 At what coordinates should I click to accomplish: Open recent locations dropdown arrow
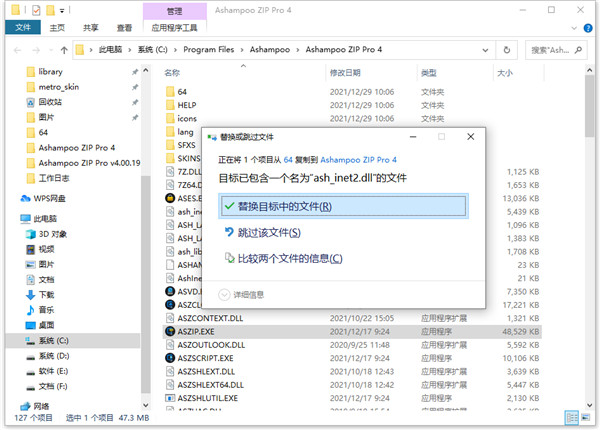[51, 50]
